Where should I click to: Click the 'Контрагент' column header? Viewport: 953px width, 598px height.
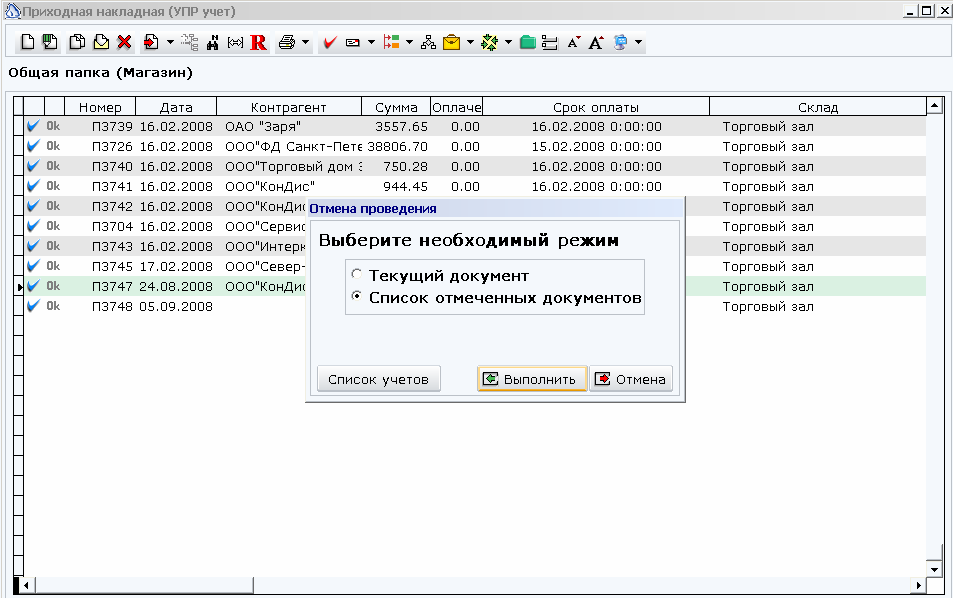pyautogui.click(x=289, y=107)
